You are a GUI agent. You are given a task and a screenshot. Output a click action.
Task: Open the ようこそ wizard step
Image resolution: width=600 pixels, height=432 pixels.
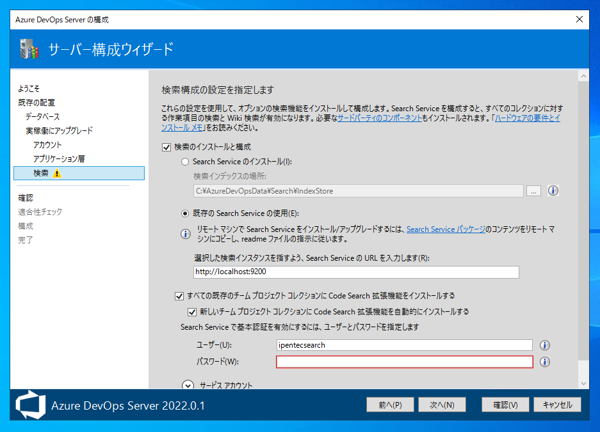click(x=29, y=88)
